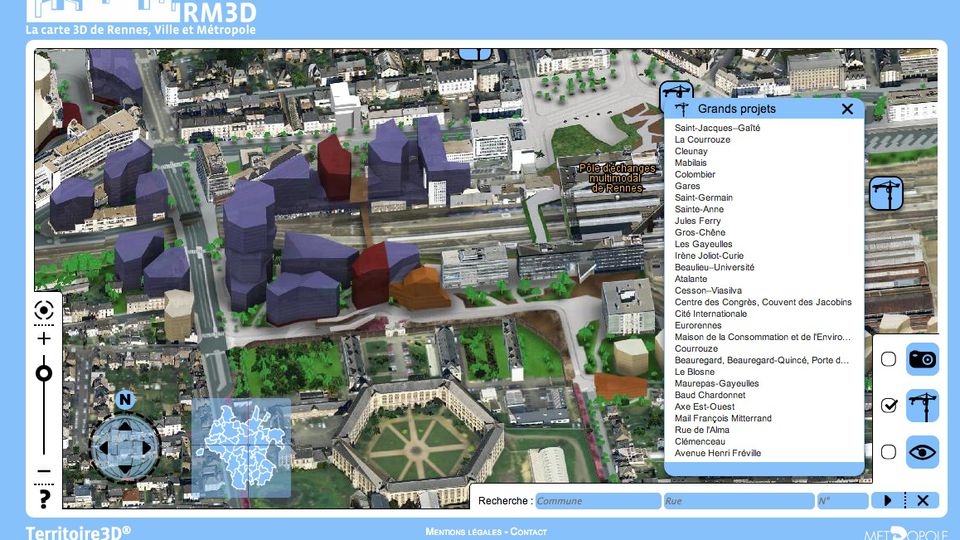Click the crane marker right of the project list

click(x=886, y=193)
